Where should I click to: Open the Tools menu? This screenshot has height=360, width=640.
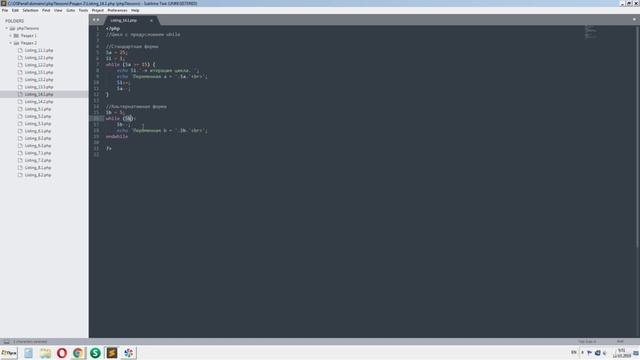pyautogui.click(x=83, y=10)
